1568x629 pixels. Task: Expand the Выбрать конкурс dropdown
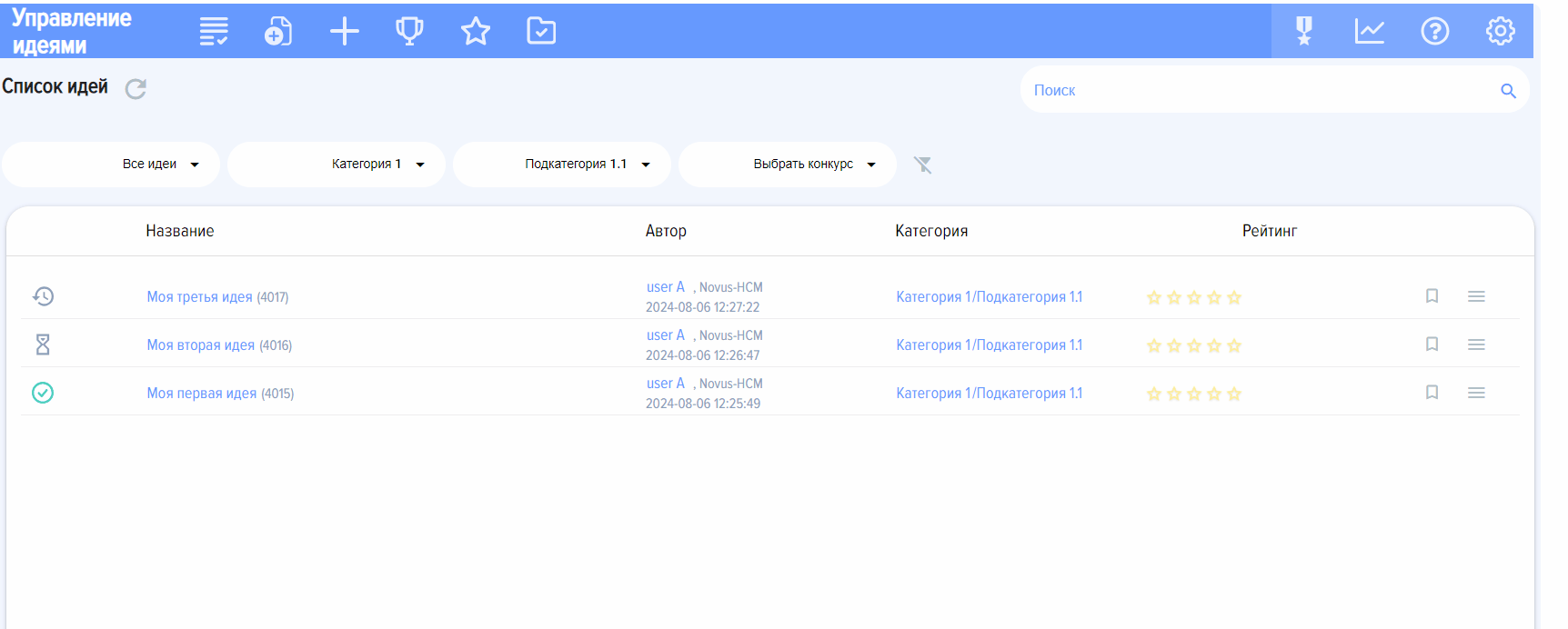click(x=788, y=165)
